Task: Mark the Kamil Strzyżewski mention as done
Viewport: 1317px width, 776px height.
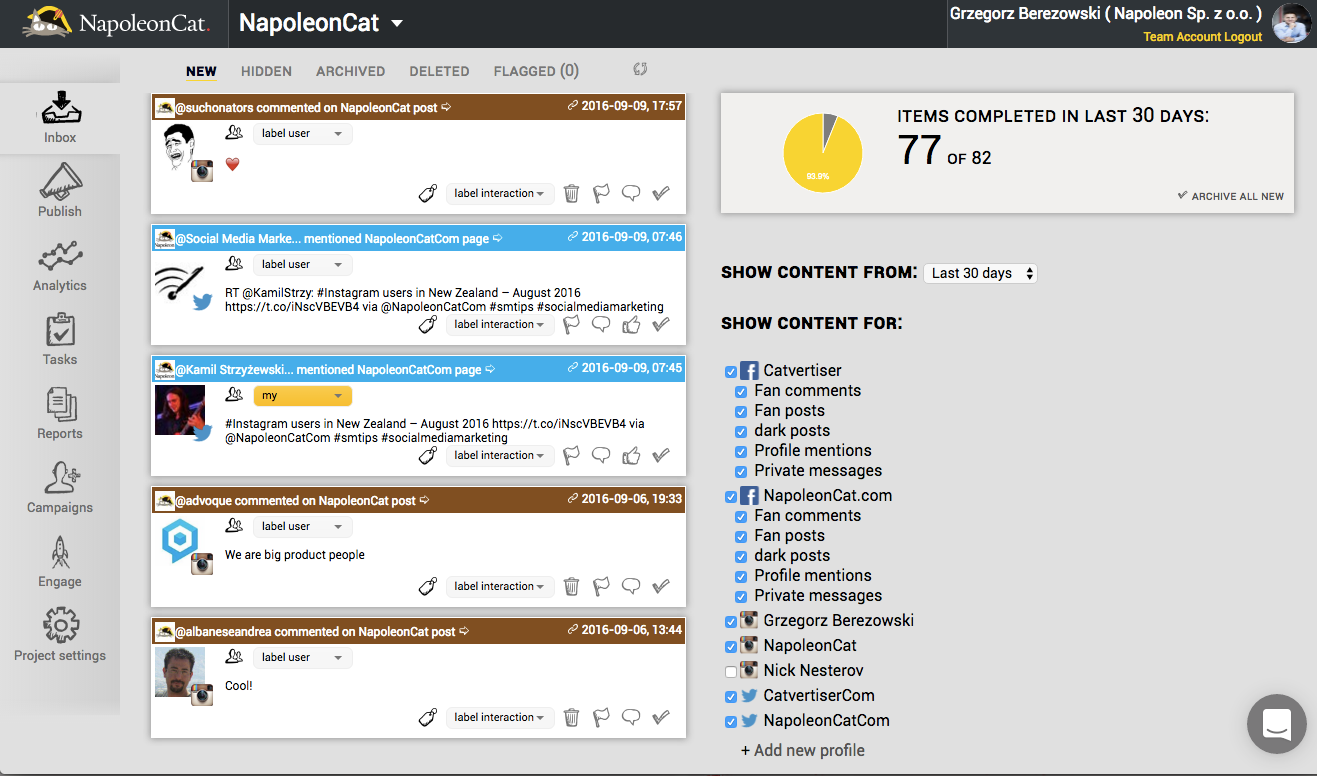Action: (661, 455)
